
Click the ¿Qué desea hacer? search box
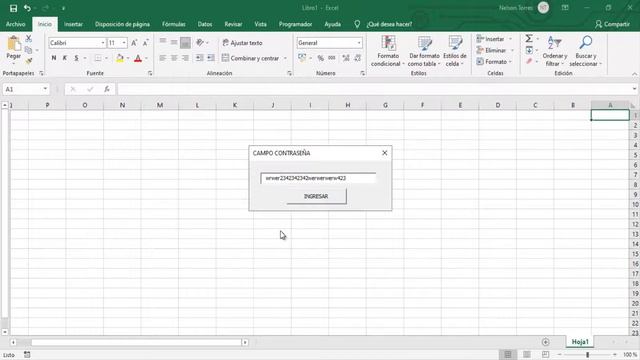389,24
